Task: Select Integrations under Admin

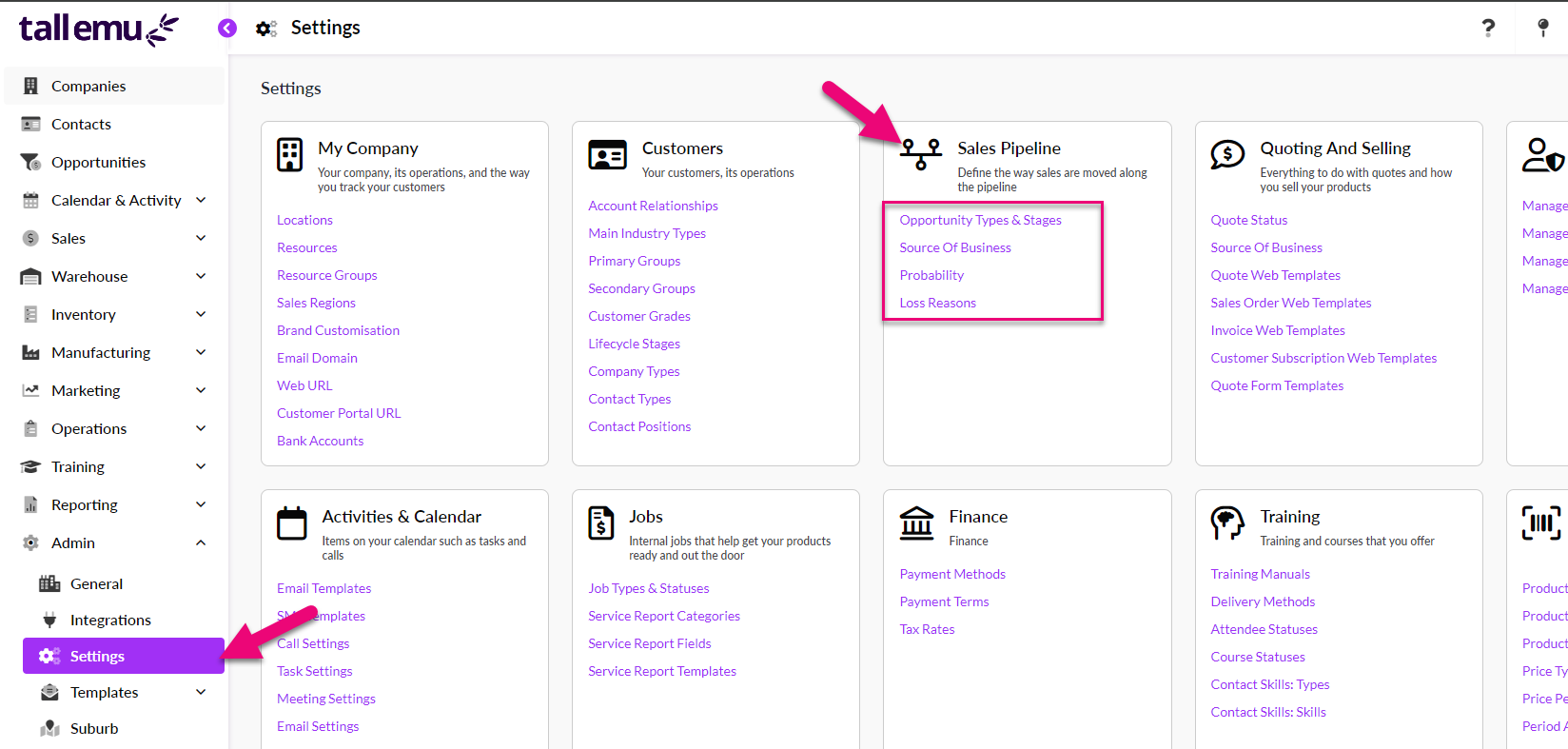Action: tap(110, 620)
